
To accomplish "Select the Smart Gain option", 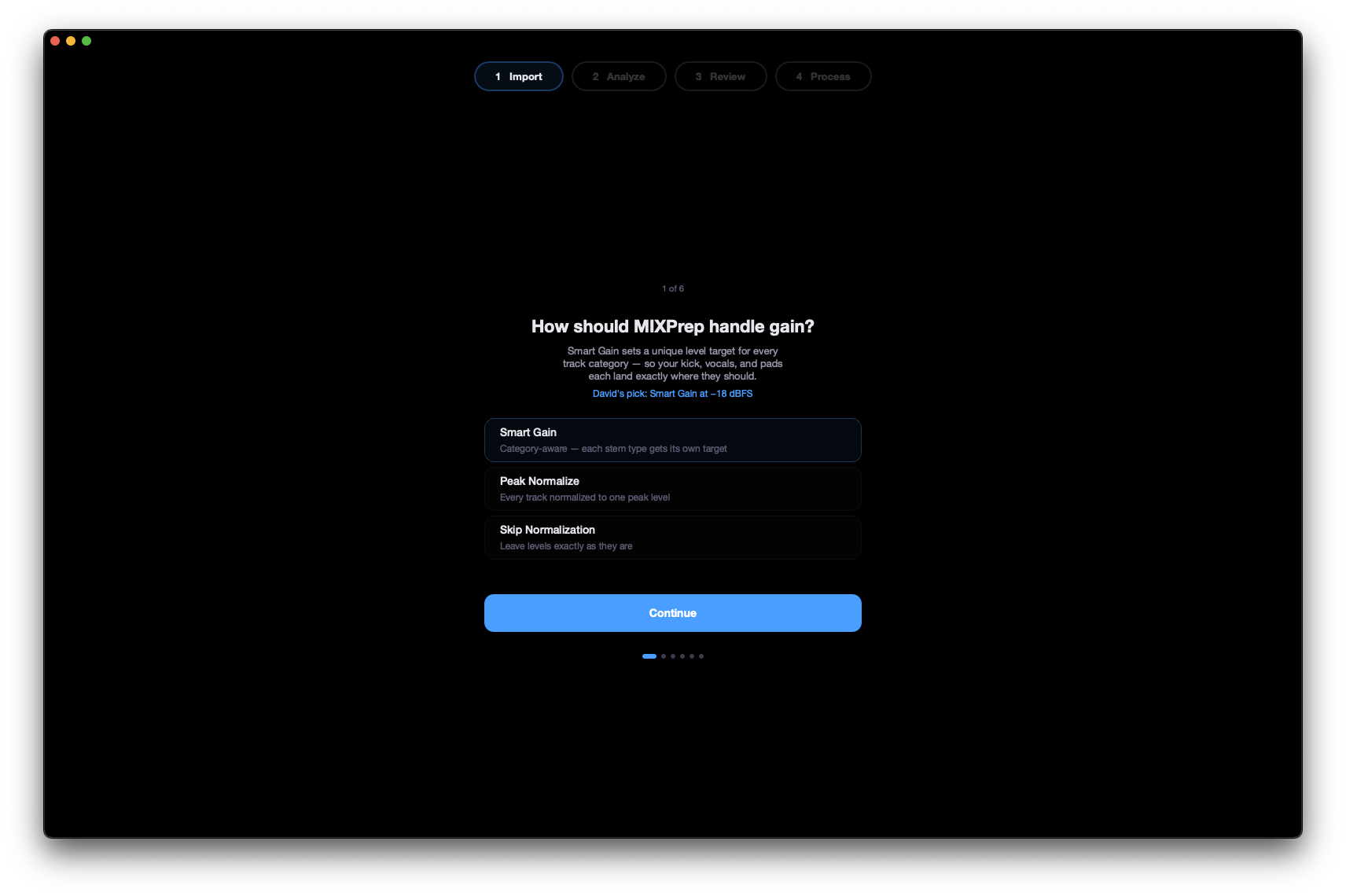I will [x=672, y=439].
